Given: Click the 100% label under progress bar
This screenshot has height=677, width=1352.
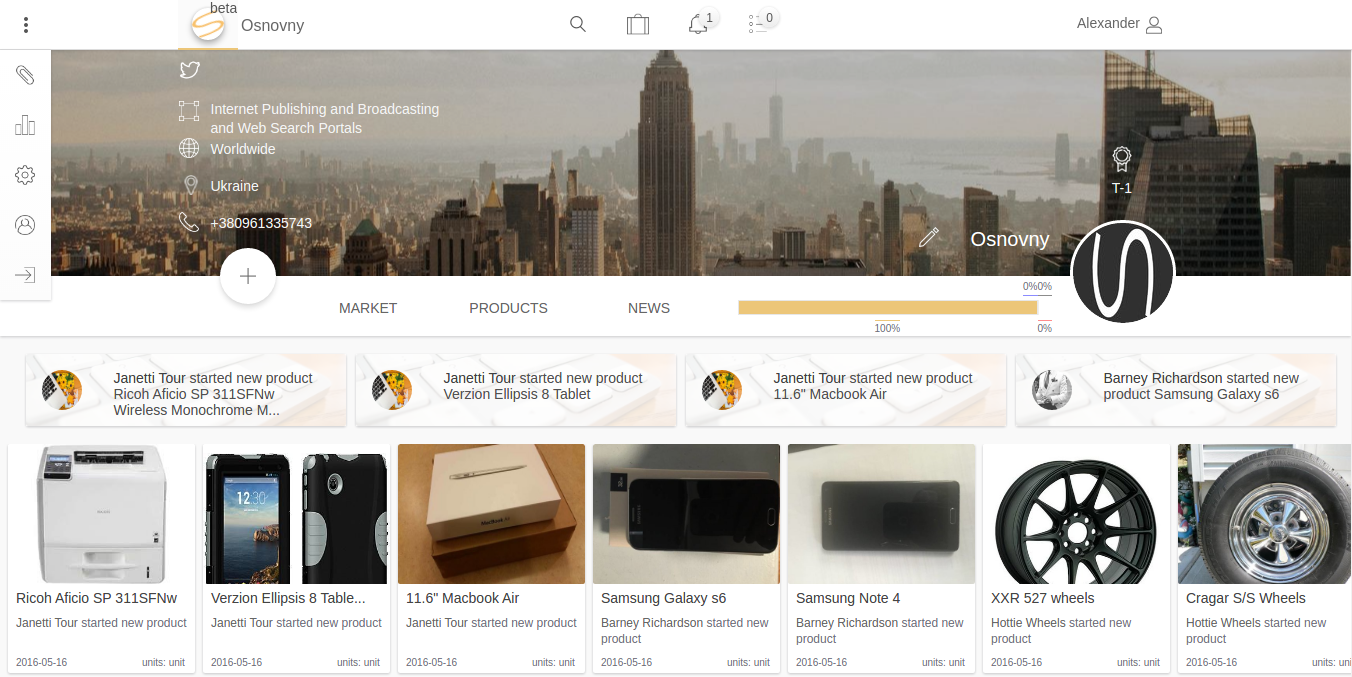Looking at the screenshot, I should [887, 328].
